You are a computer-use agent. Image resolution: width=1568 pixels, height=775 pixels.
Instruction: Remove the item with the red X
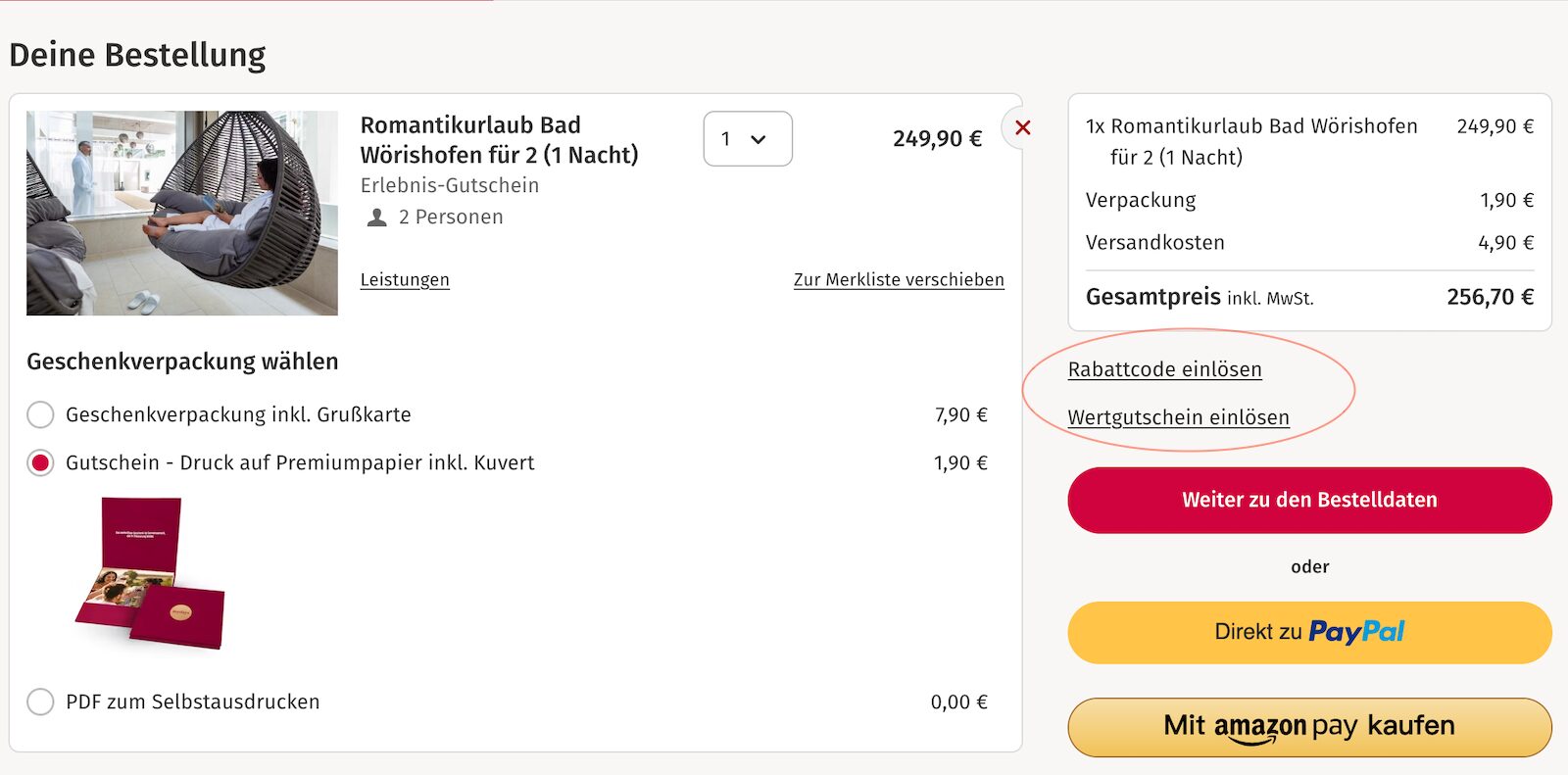point(1022,127)
